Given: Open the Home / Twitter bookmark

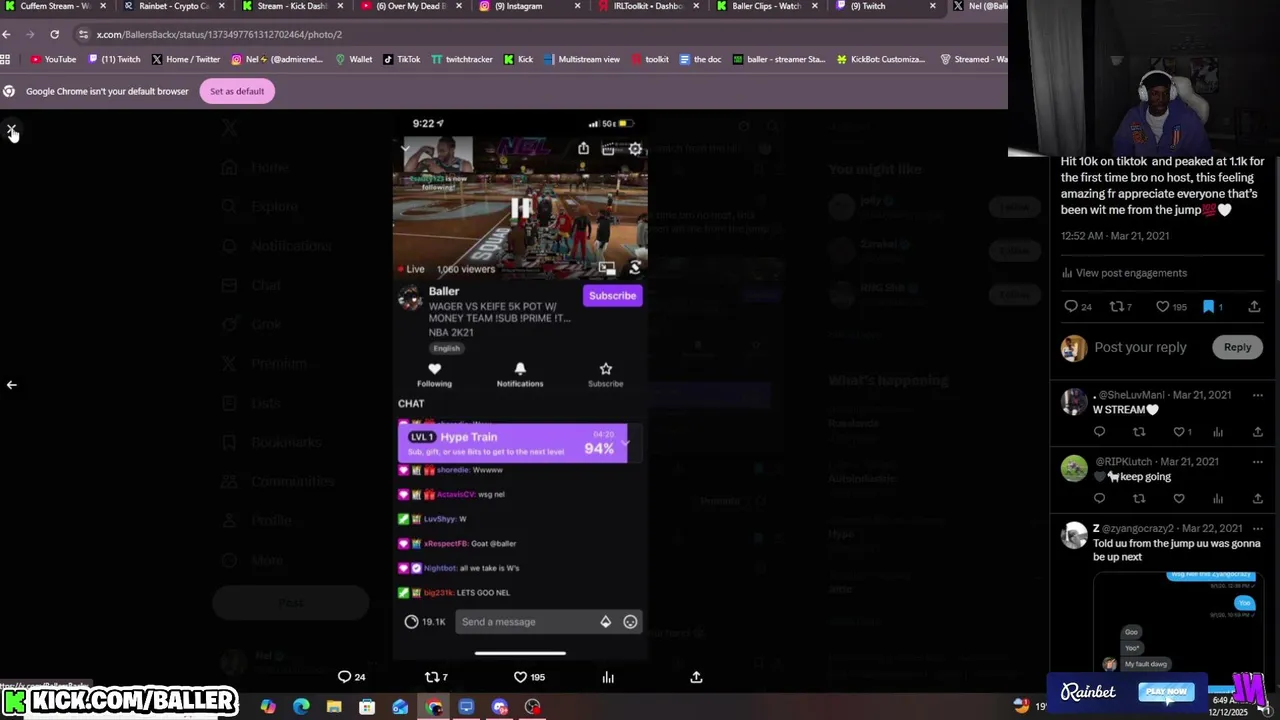Looking at the screenshot, I should [x=185, y=59].
